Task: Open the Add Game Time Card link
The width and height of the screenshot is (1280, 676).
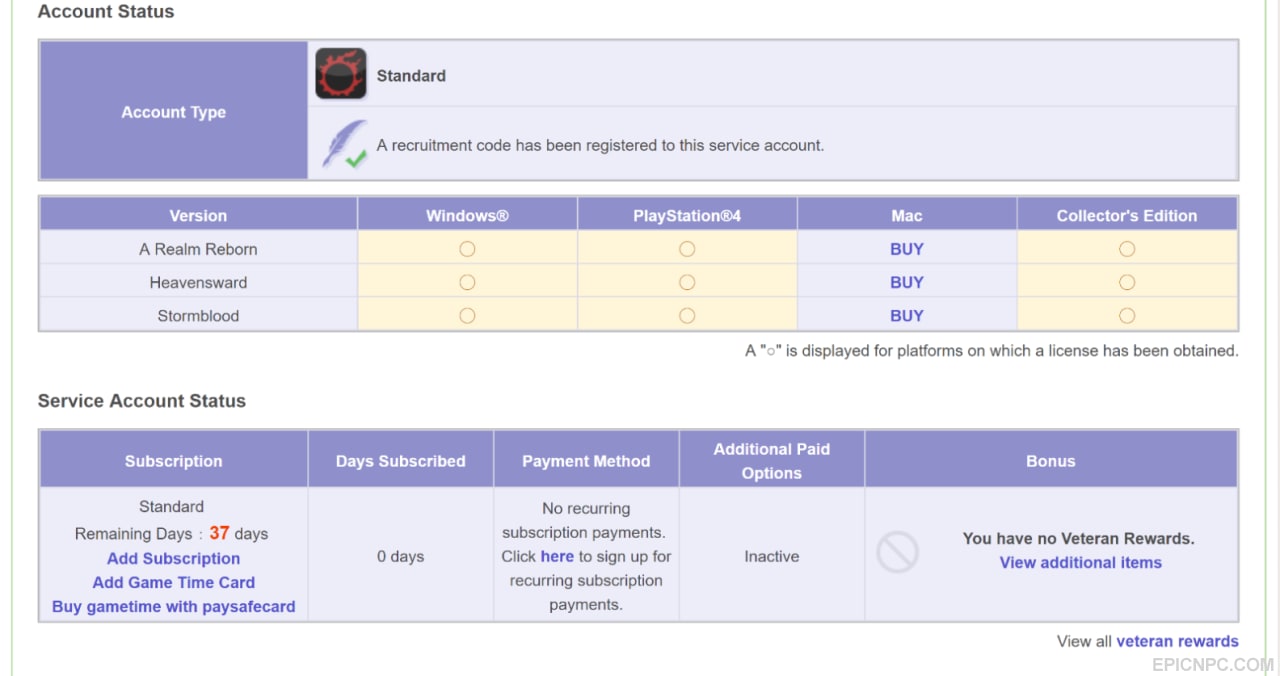Action: [x=174, y=582]
